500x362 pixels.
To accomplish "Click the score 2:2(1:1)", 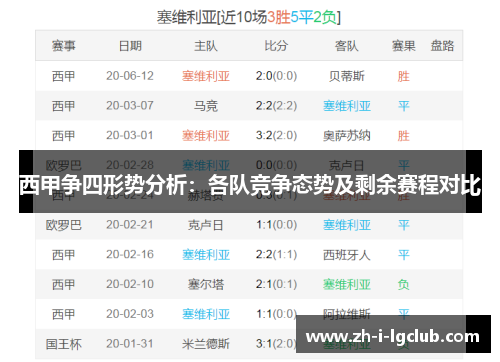I will pos(276,254).
